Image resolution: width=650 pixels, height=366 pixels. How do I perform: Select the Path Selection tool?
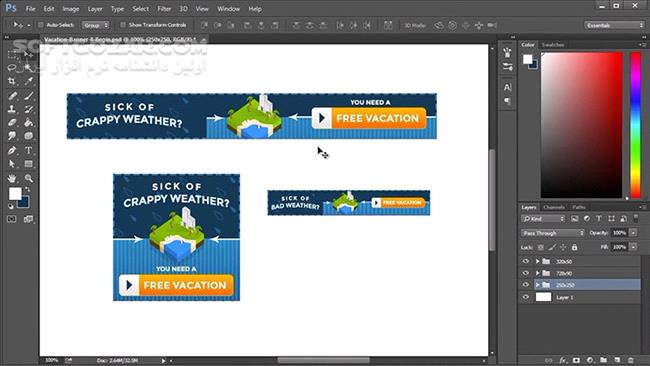[x=12, y=164]
